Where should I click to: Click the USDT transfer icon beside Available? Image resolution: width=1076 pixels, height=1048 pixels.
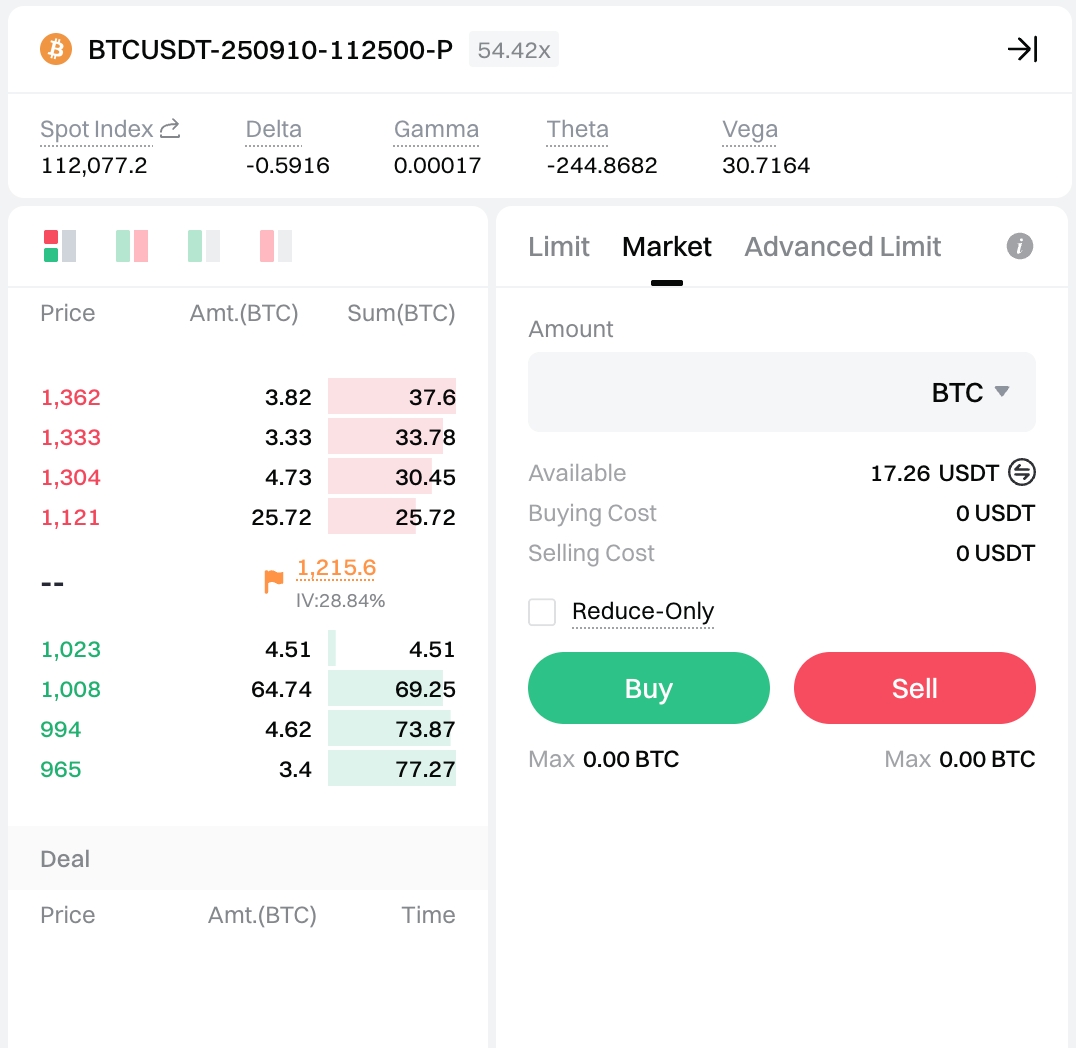click(x=1022, y=472)
